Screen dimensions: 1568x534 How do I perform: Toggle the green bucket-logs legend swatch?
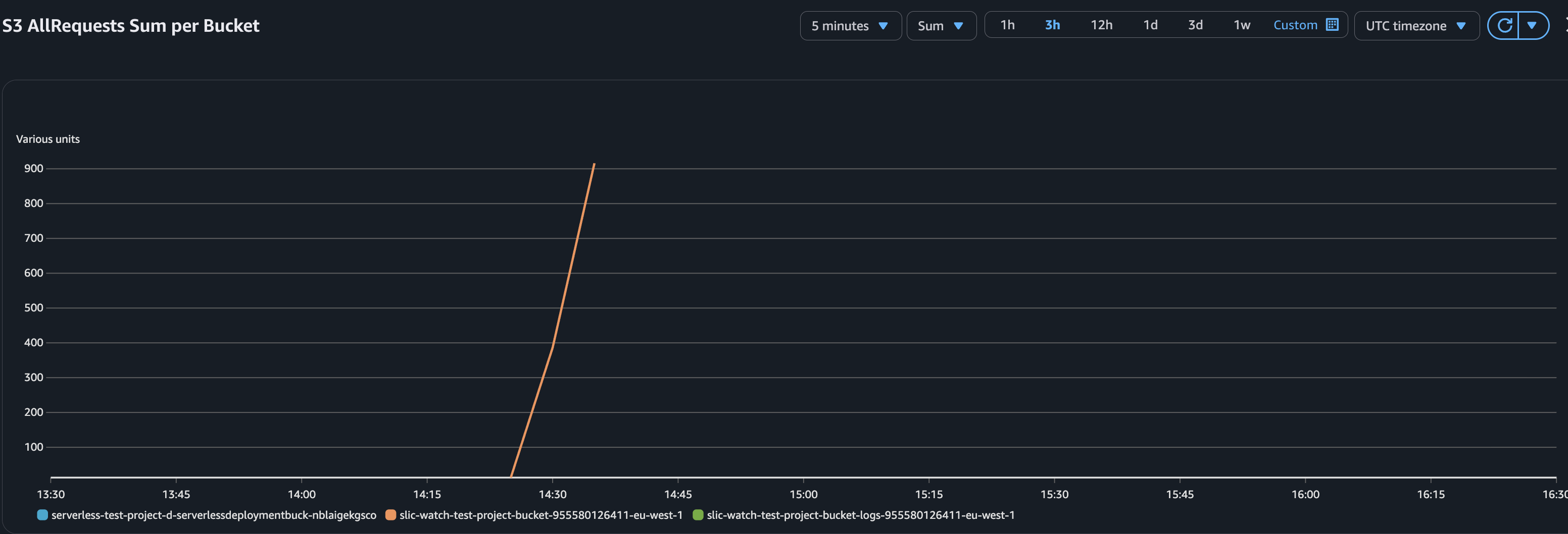point(698,515)
